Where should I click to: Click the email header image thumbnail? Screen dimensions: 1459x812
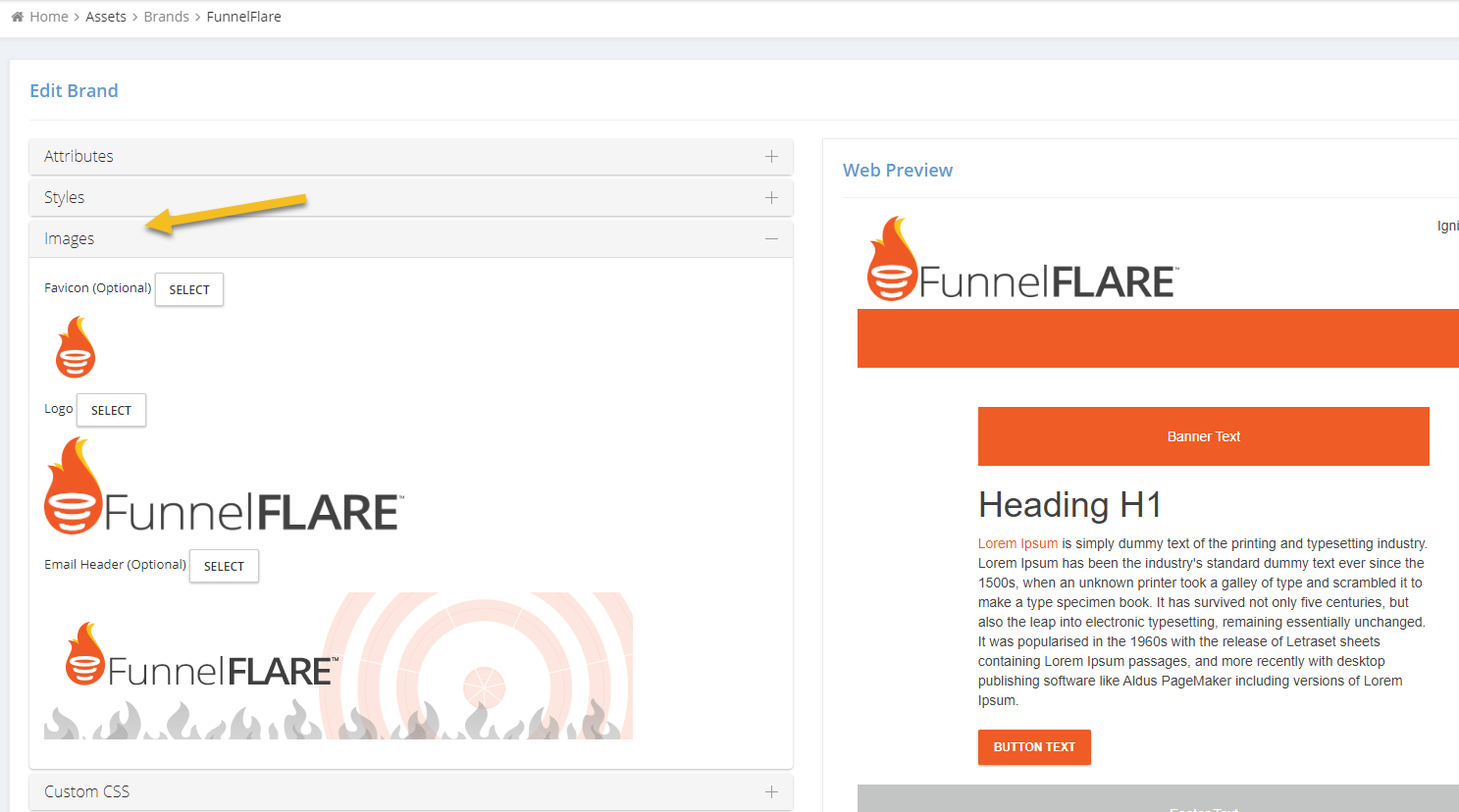[339, 666]
